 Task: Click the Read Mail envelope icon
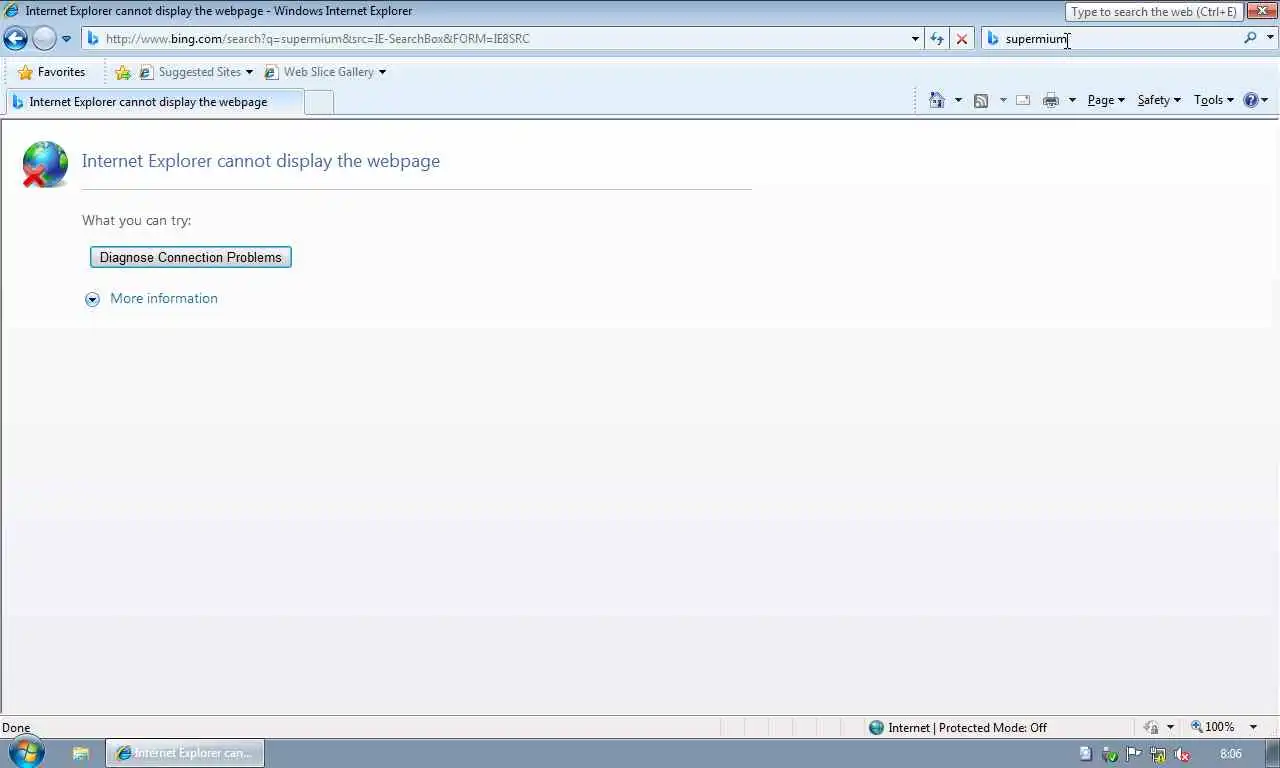[1023, 100]
